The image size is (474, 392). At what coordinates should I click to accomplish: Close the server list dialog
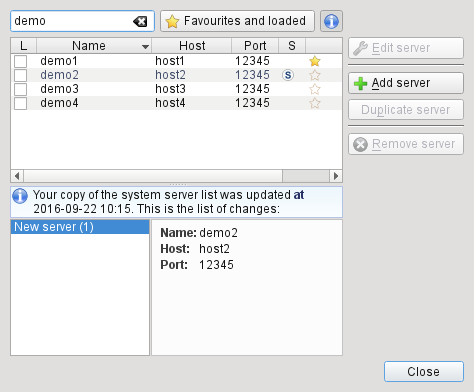(424, 371)
